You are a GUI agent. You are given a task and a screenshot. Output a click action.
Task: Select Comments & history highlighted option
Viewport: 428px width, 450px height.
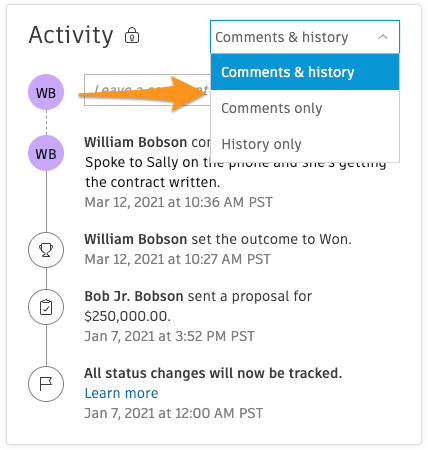coord(305,72)
